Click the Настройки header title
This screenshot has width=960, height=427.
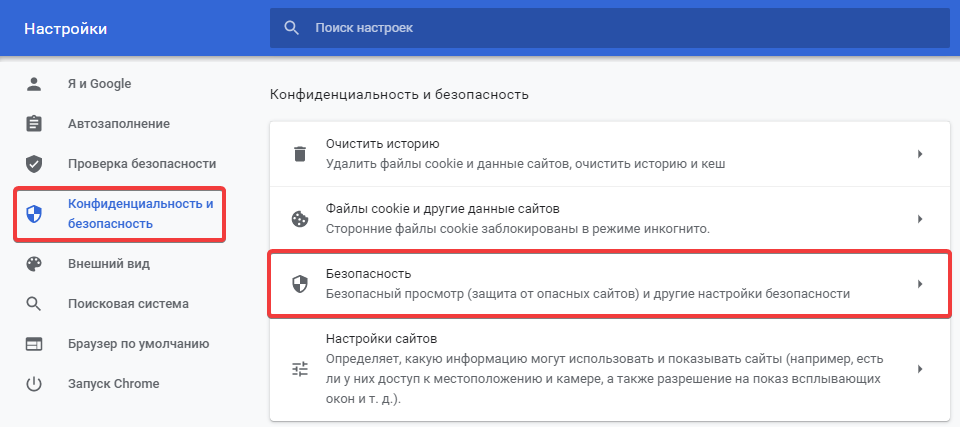tap(65, 28)
